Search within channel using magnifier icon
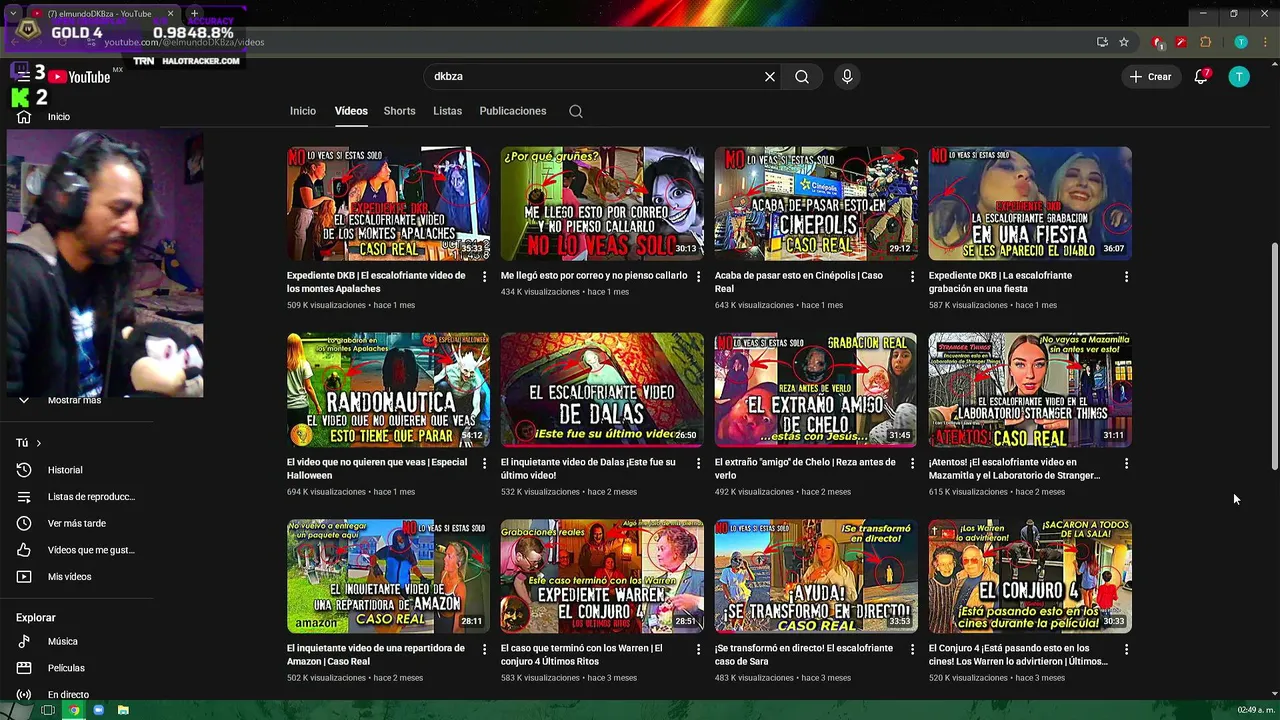 tap(576, 111)
